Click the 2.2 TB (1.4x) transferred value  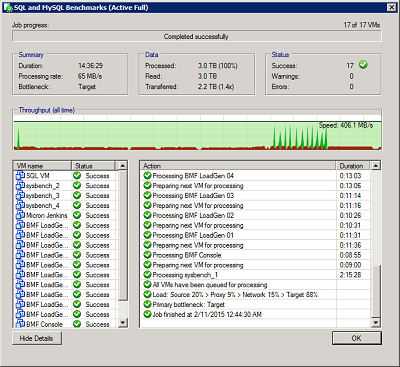[216, 87]
